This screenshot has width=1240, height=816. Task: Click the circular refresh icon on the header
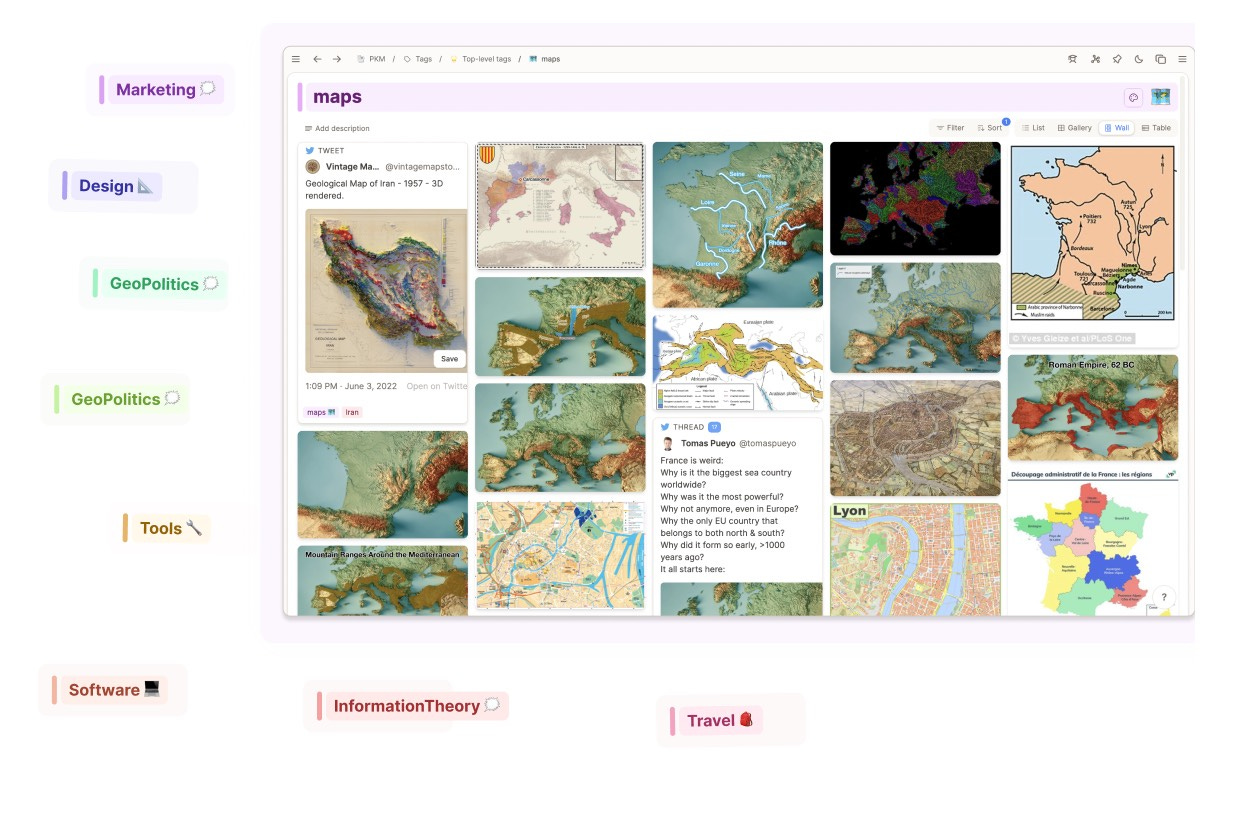(x=1133, y=96)
